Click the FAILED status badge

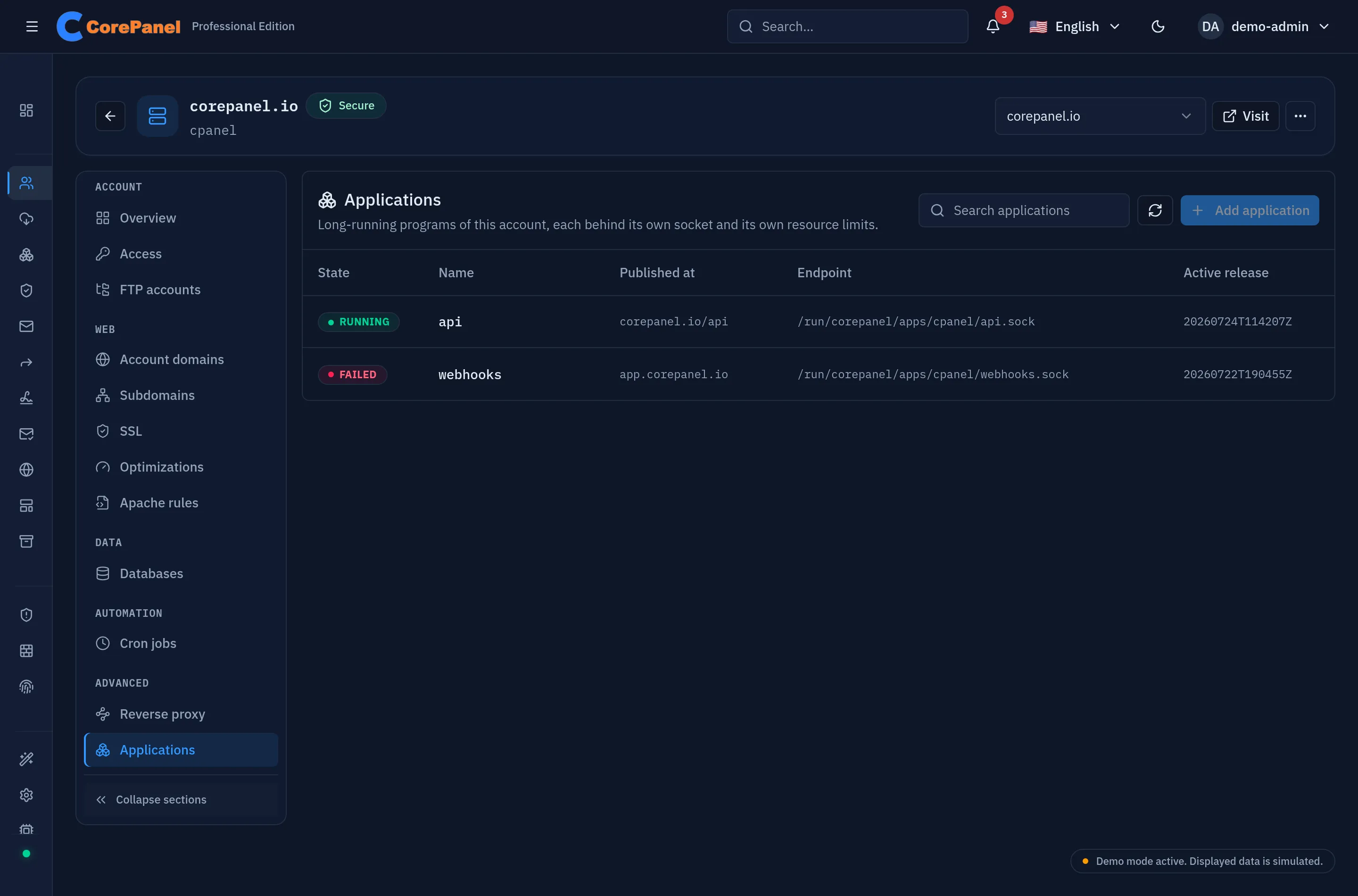coord(353,375)
